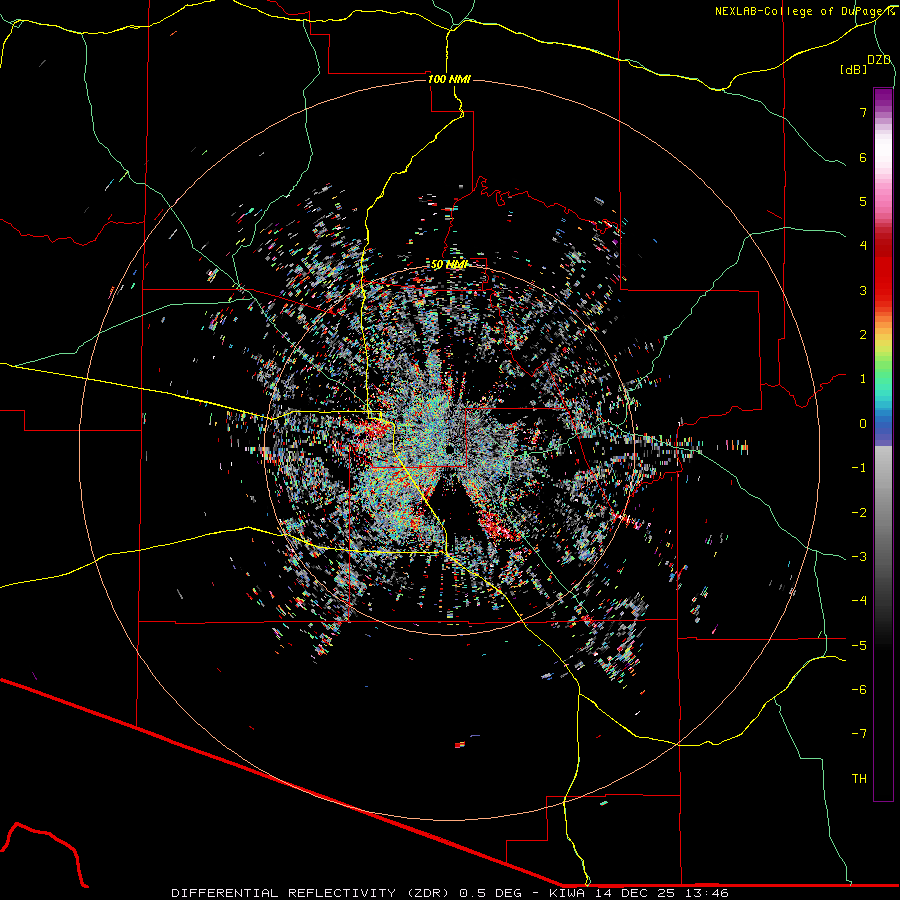Click the "100 NMI" range ring label

tap(449, 79)
